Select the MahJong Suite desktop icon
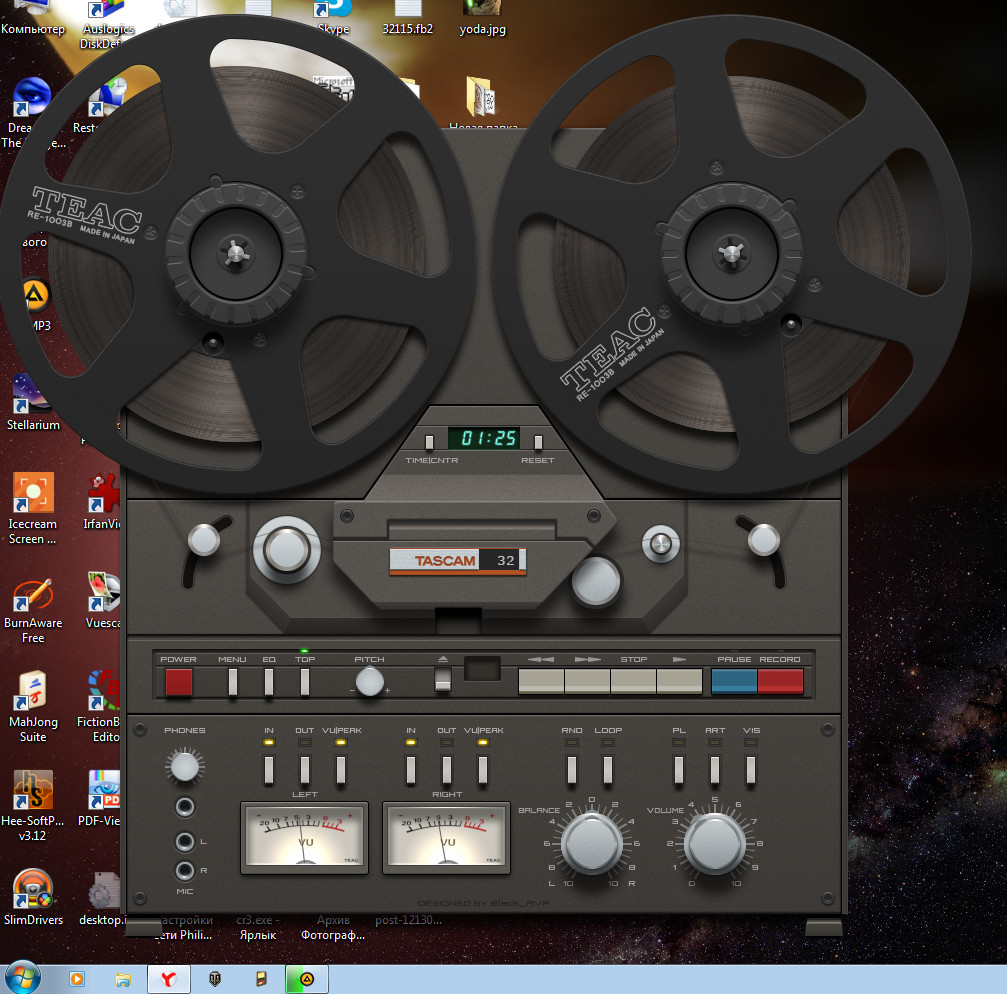Image resolution: width=1007 pixels, height=994 pixels. tap(33, 708)
